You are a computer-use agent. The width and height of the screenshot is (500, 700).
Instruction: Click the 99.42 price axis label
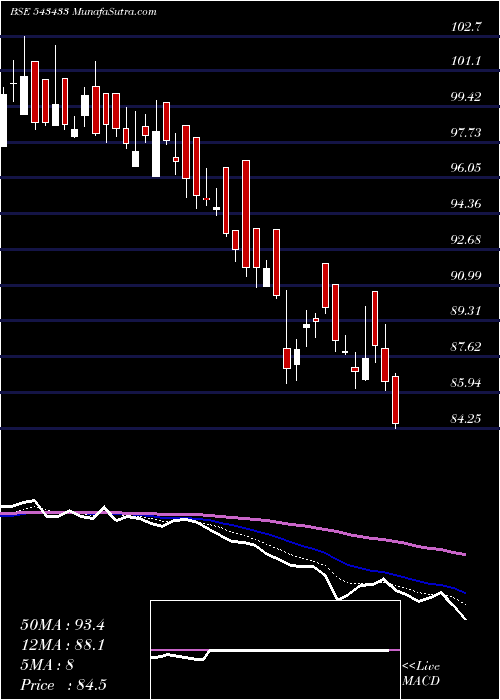pos(466,96)
